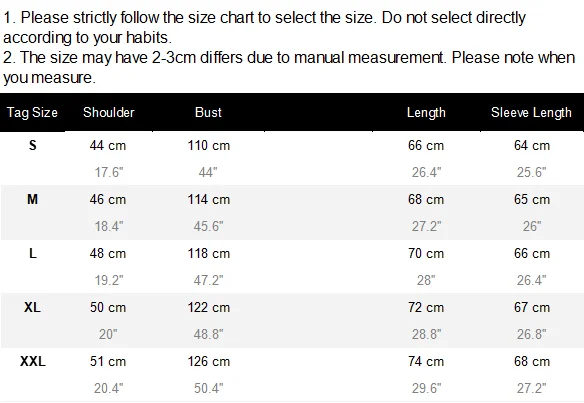Click the 110 cm bust value

[x=209, y=145]
